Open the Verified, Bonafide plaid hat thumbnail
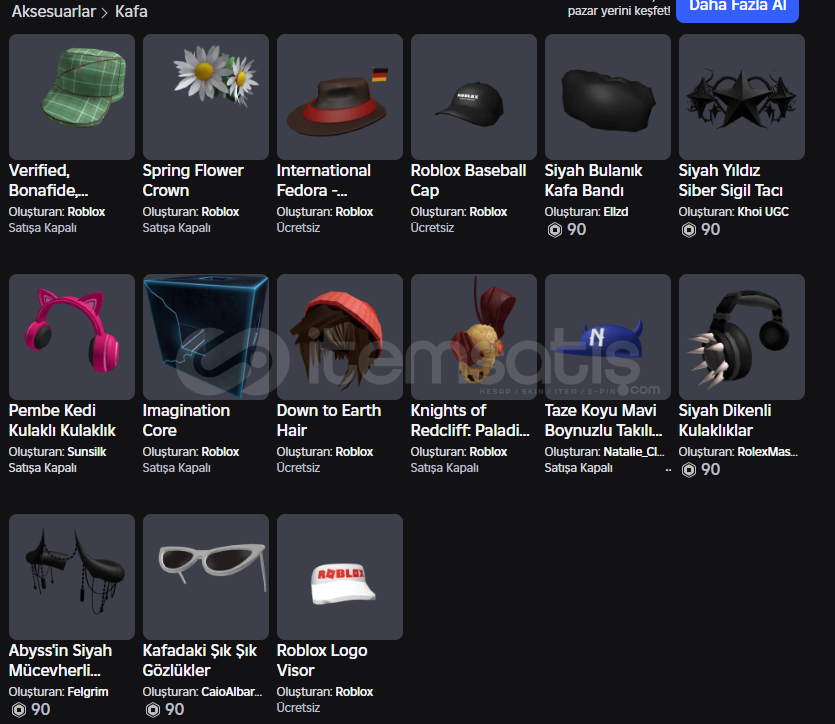The height and width of the screenshot is (724, 835). tap(72, 97)
